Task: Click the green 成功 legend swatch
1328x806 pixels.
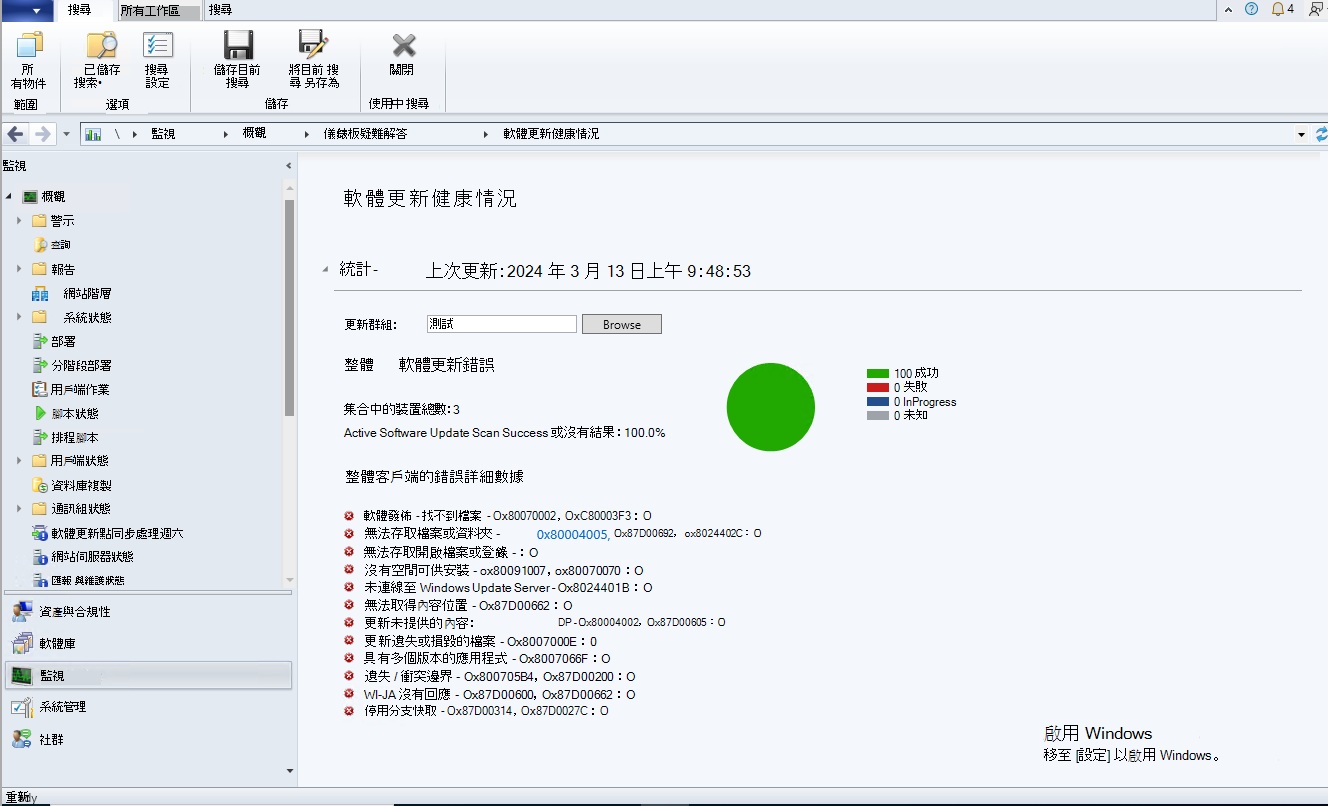Action: tap(878, 373)
